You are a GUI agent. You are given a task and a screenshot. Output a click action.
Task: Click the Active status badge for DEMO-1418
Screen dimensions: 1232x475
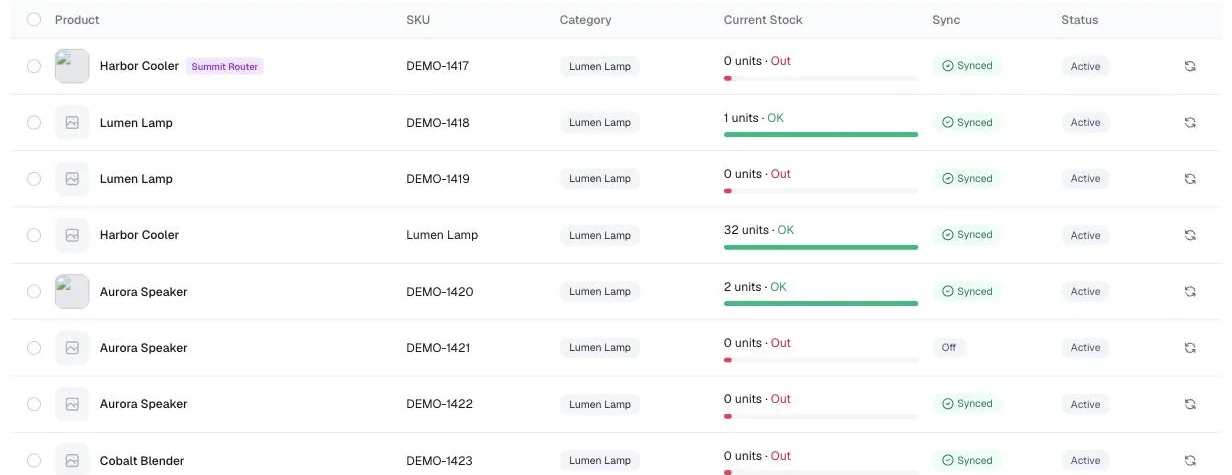pos(1085,122)
